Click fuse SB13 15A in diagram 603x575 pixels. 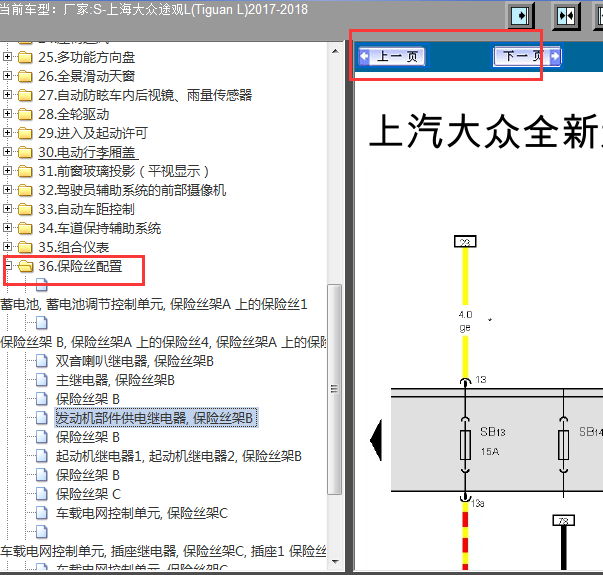(465, 445)
